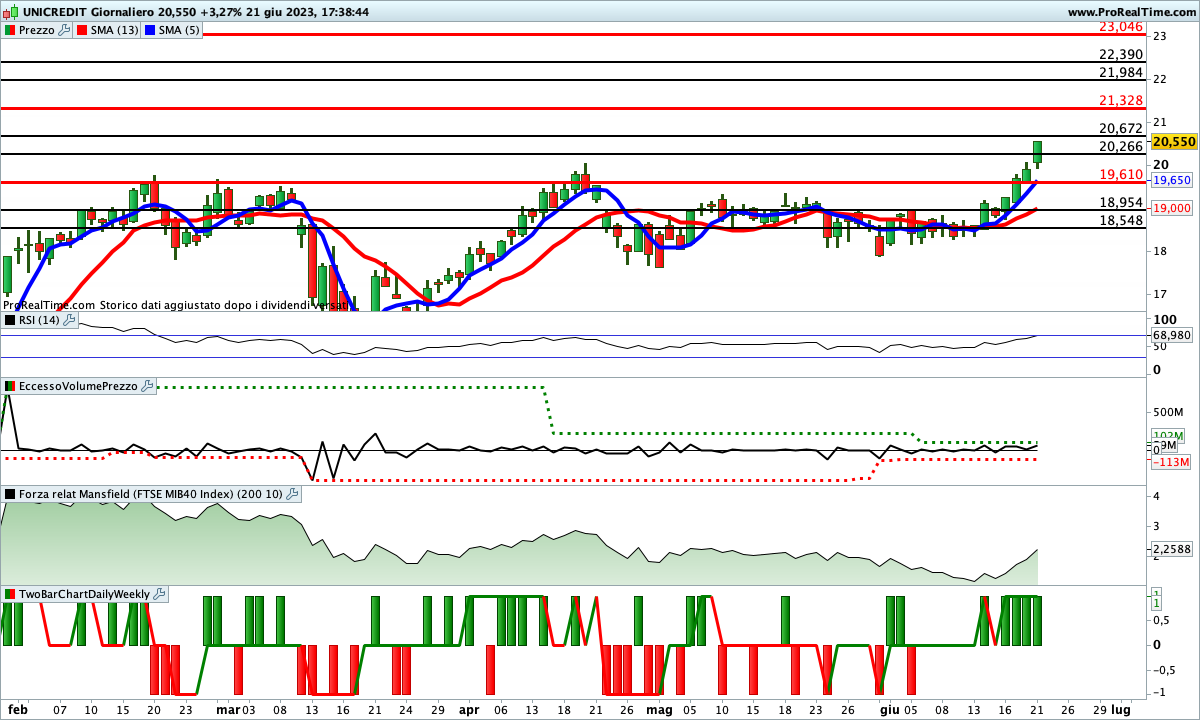Image resolution: width=1200 pixels, height=720 pixels.
Task: Open EccessoVolumePrezzo settings wrench
Action: [148, 386]
